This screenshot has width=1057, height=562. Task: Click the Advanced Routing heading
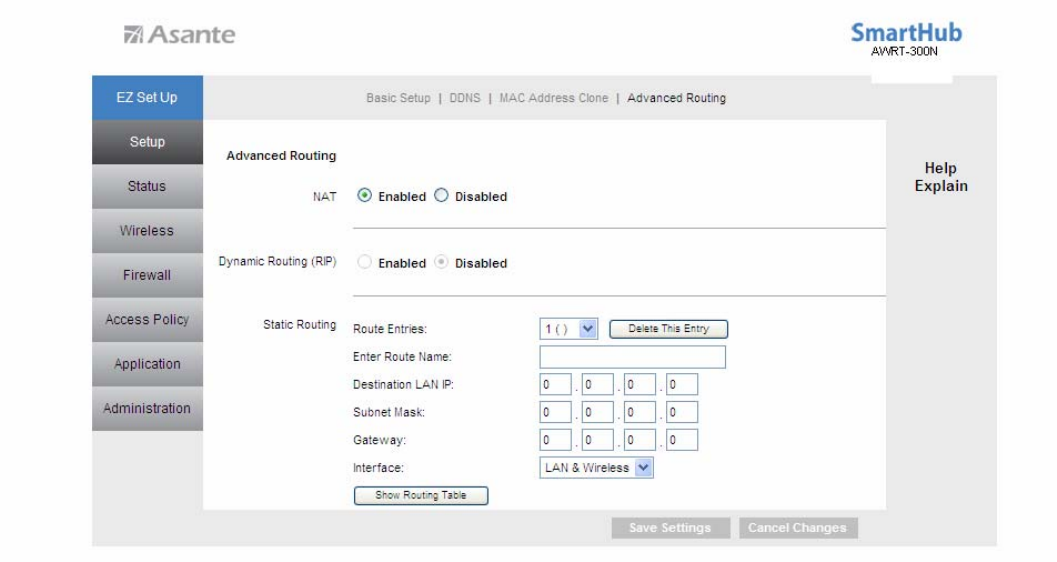pos(281,156)
